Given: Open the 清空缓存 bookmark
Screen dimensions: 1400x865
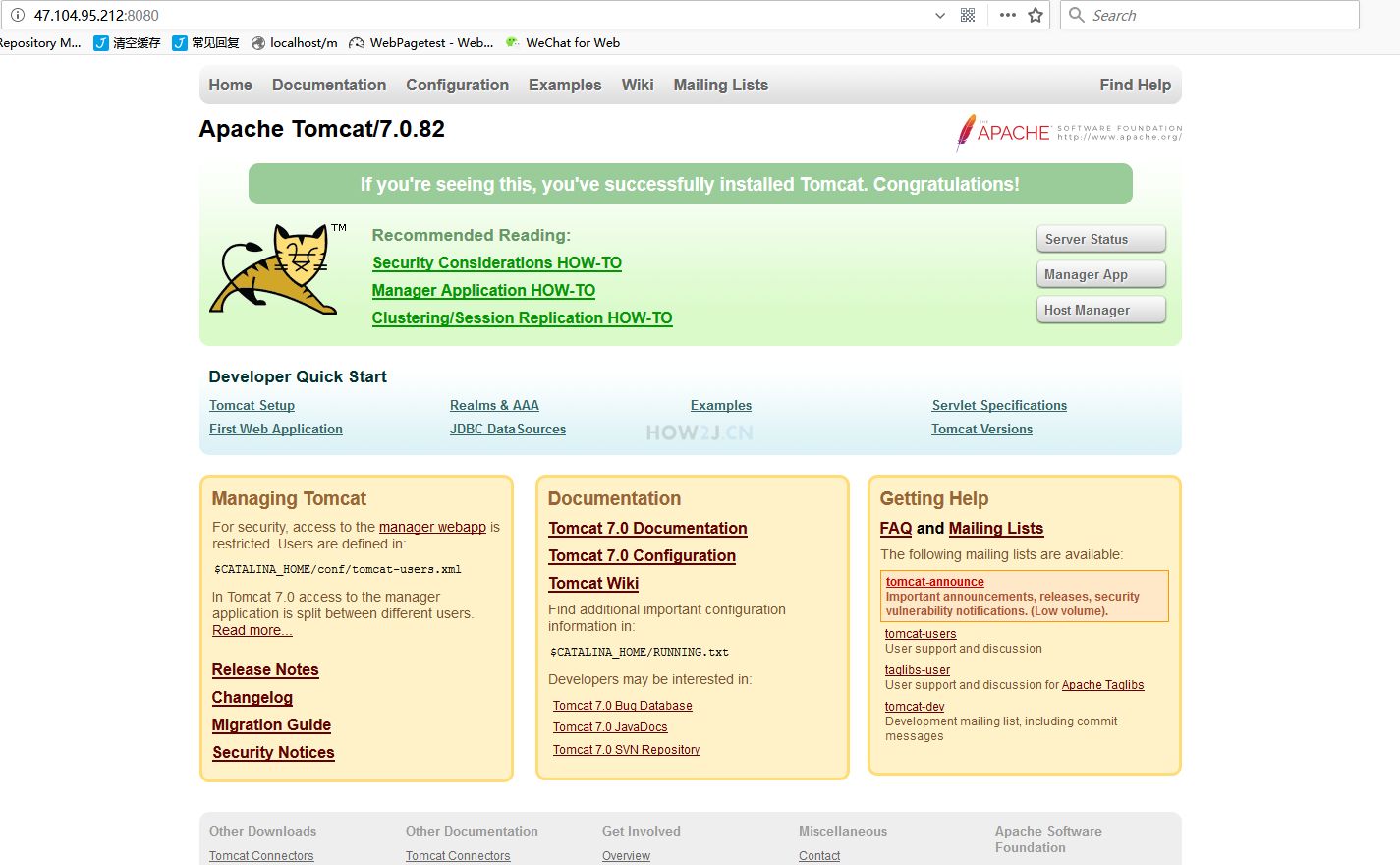Looking at the screenshot, I should [127, 43].
